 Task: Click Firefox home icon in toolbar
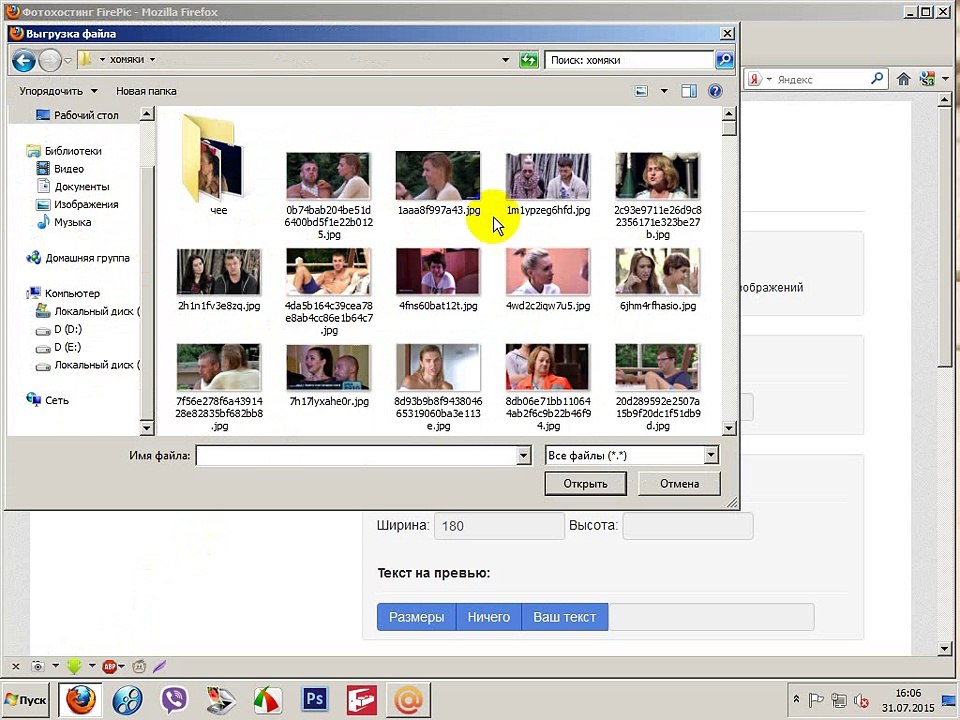tap(903, 79)
